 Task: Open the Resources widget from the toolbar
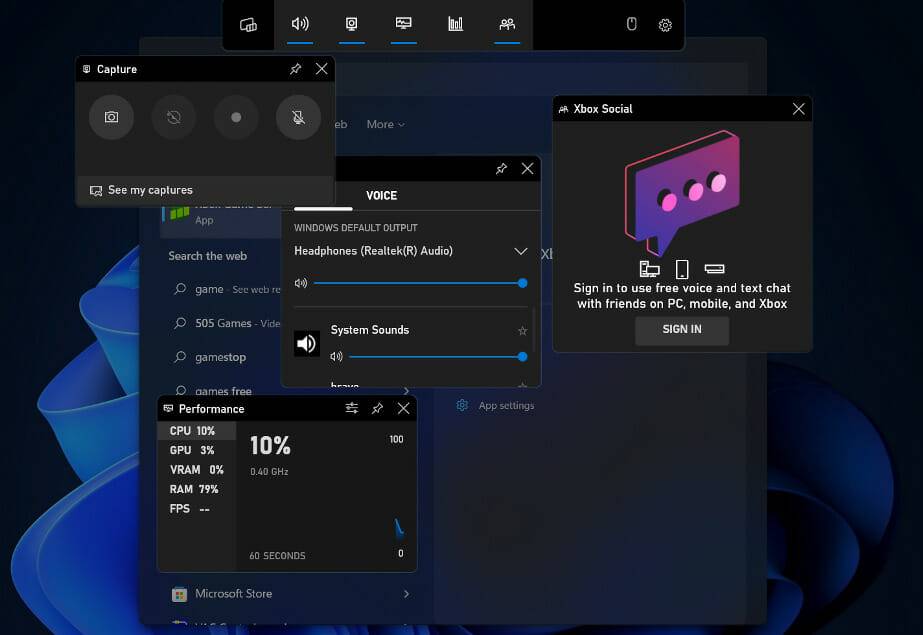455,25
